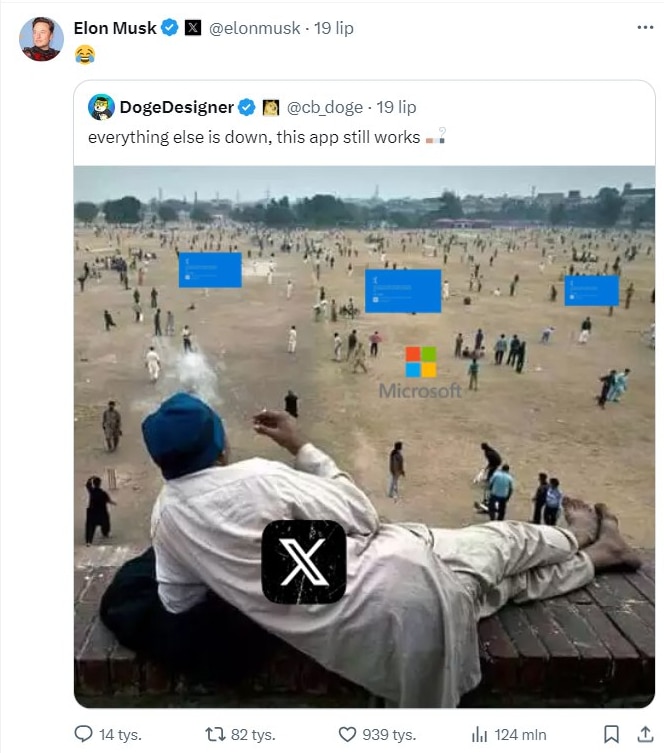Image resolution: width=664 pixels, height=753 pixels.
Task: Click DogeDesigner's blue verified badge
Action: [246, 107]
